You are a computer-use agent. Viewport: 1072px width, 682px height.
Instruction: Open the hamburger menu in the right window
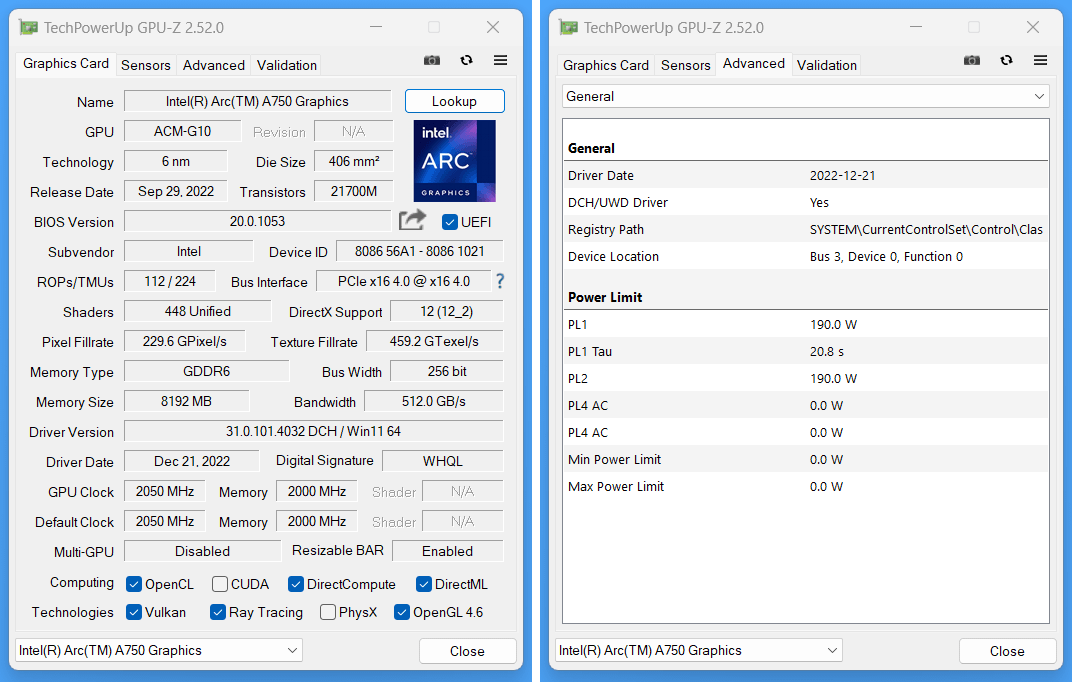pos(1041,60)
